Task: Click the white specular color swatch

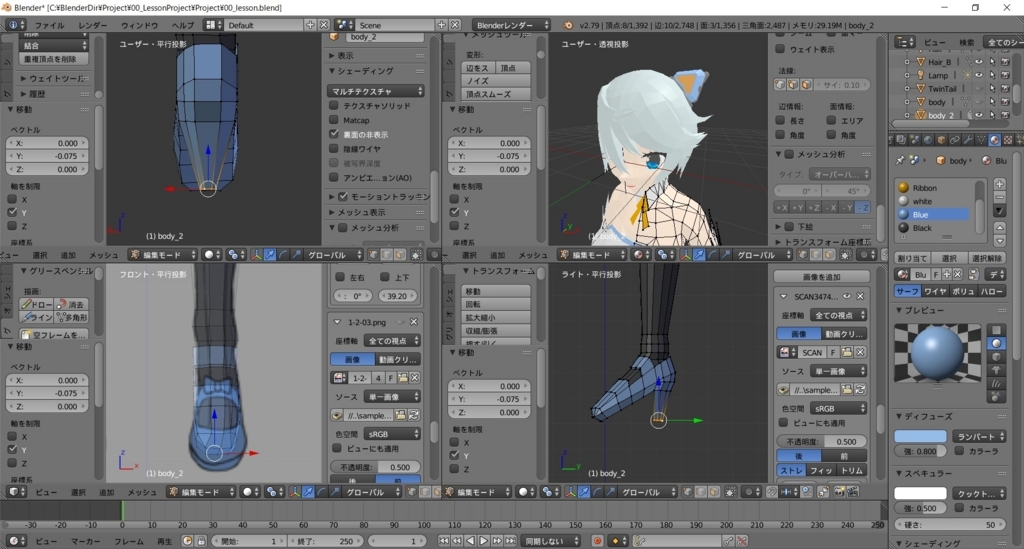Action: click(920, 493)
